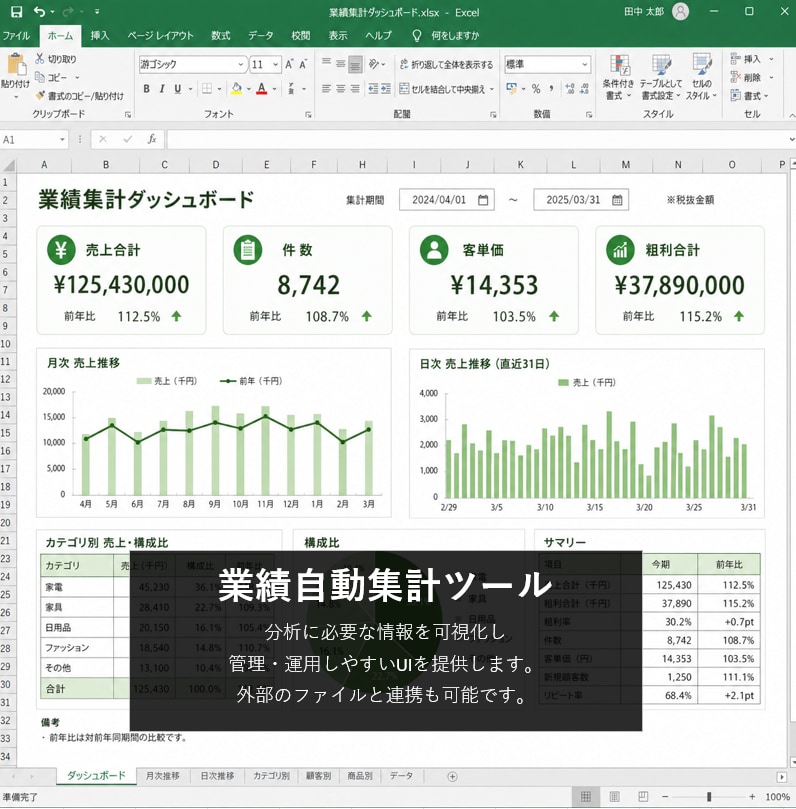The width and height of the screenshot is (796, 809).
Task: Switch to the 表示 ribbon tab
Action: [338, 36]
